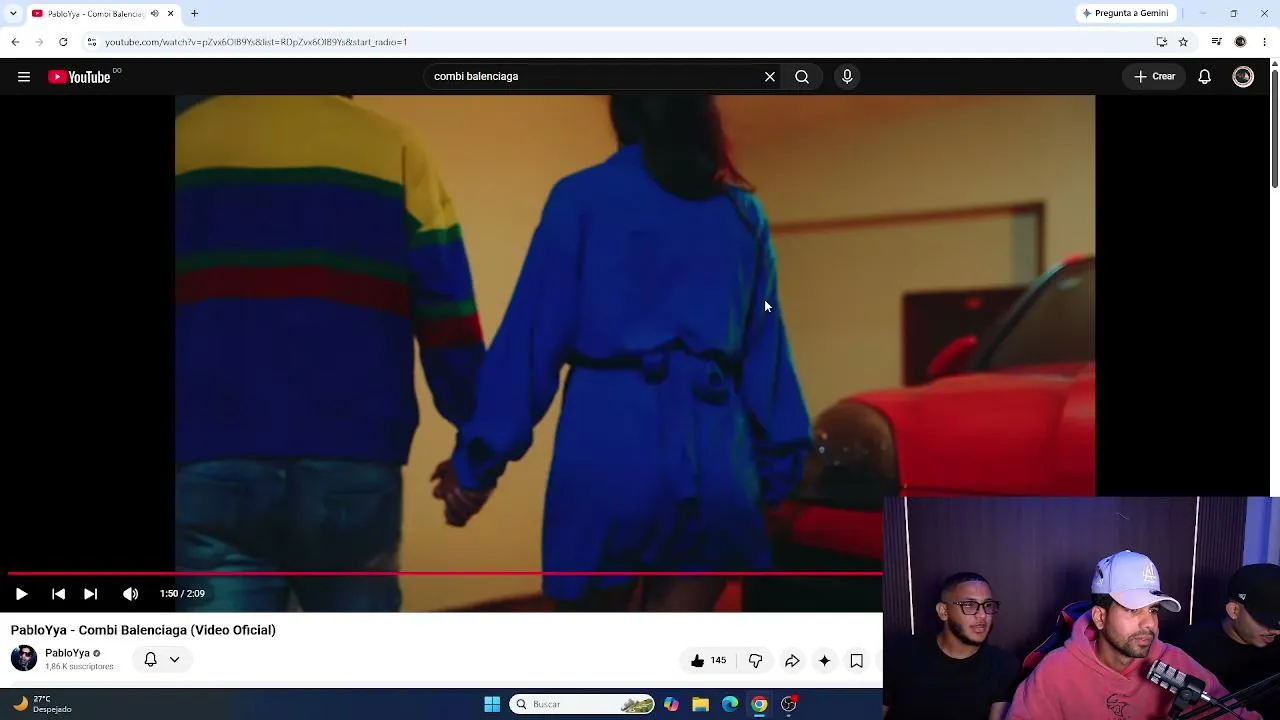Click the 1:50 / 2:09 time display
The height and width of the screenshot is (720, 1280).
click(x=182, y=594)
